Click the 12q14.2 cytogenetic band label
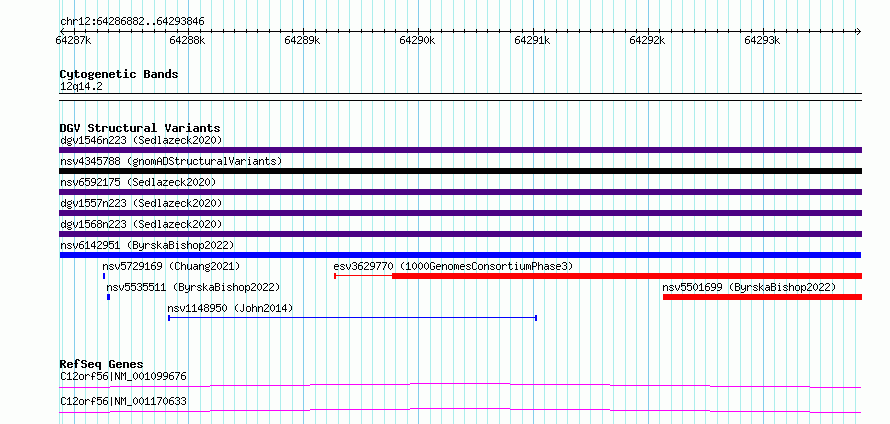Viewport: 890px width, 424px height. pos(81,87)
